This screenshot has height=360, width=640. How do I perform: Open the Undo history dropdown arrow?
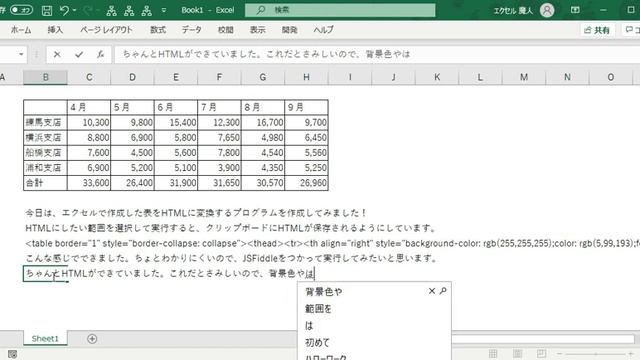coord(75,10)
